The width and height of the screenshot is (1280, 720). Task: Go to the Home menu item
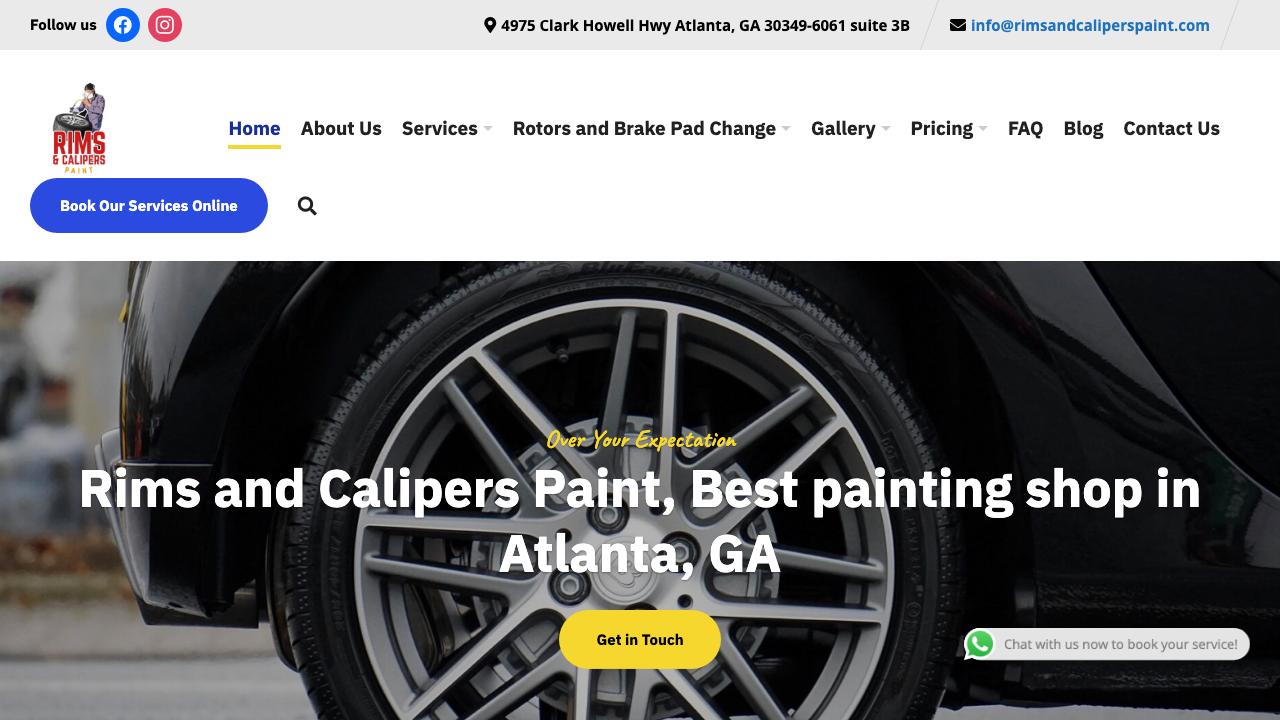(254, 128)
